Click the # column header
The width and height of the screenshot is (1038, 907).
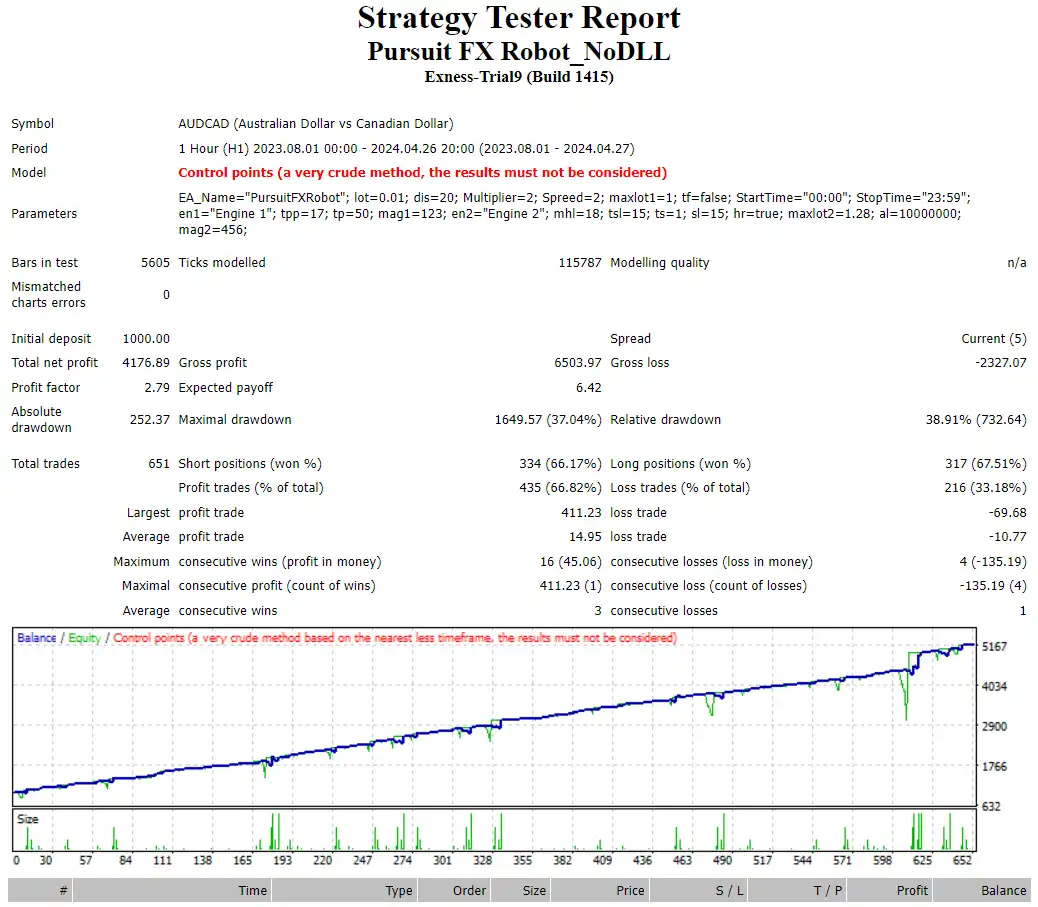[x=64, y=891]
